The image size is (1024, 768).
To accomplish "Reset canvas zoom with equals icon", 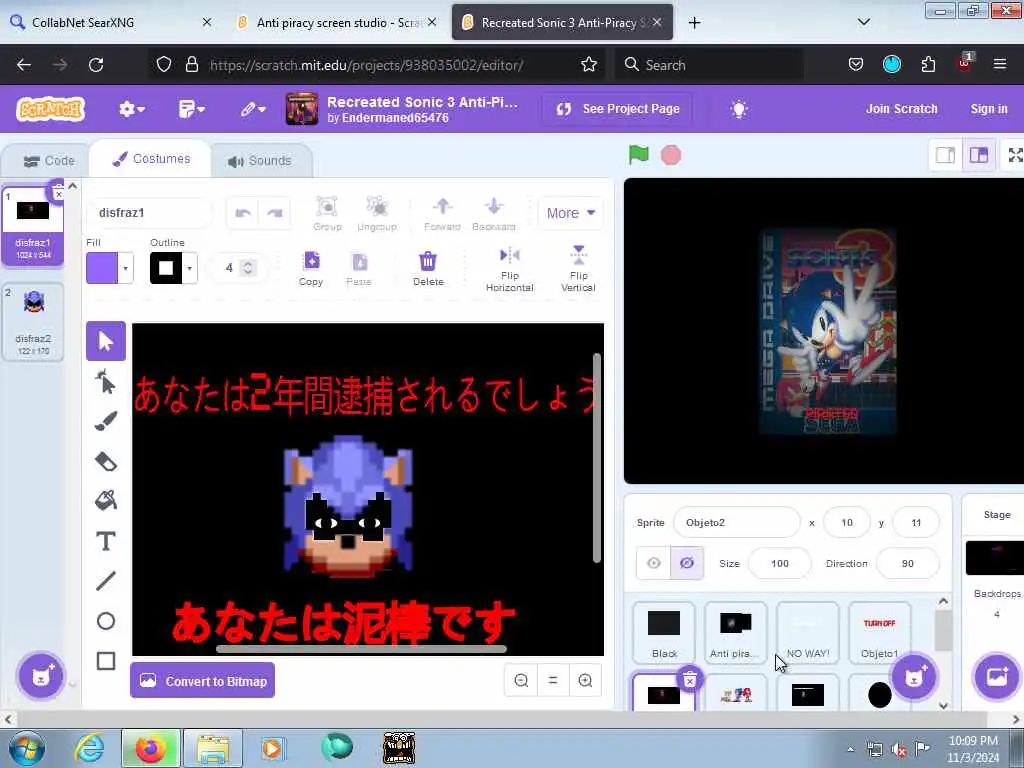I will [x=553, y=680].
